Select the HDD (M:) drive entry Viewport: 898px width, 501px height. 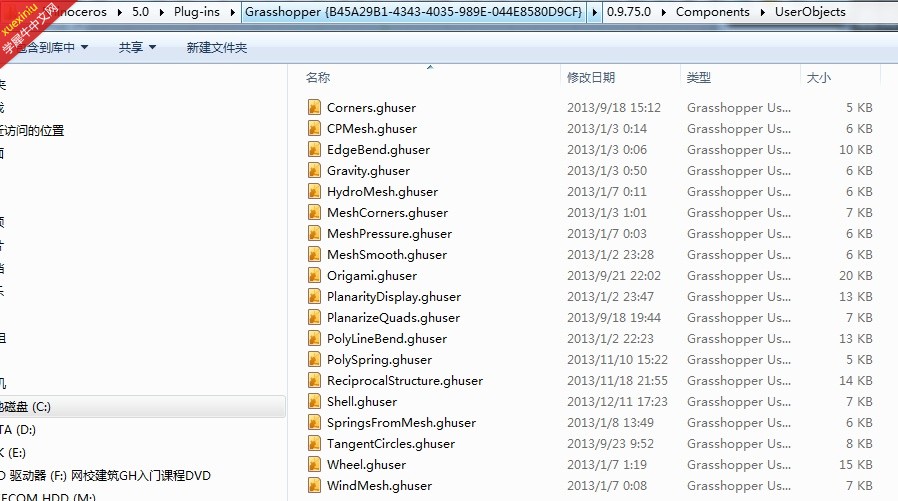pyautogui.click(x=48, y=496)
